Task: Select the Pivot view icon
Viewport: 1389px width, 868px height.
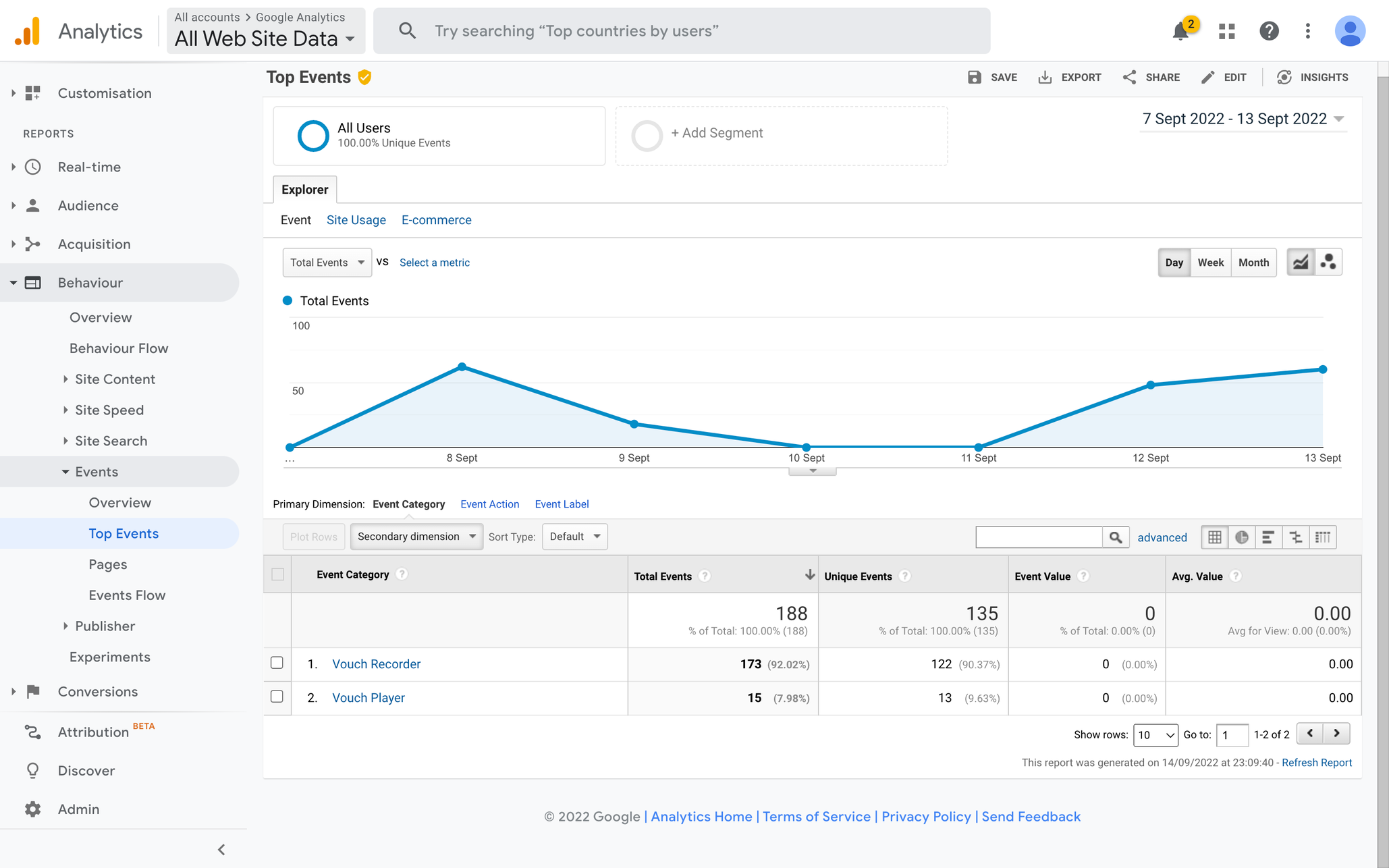Action: (1323, 537)
